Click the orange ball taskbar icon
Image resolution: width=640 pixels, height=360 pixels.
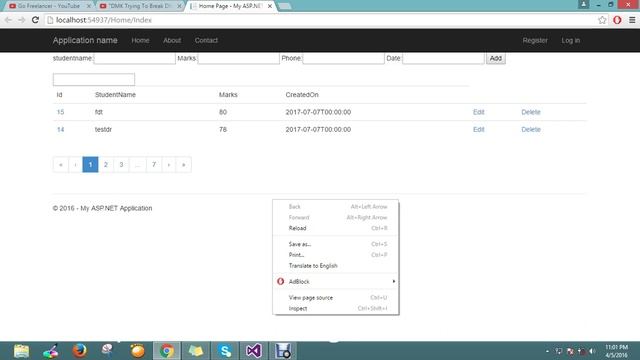[138, 351]
